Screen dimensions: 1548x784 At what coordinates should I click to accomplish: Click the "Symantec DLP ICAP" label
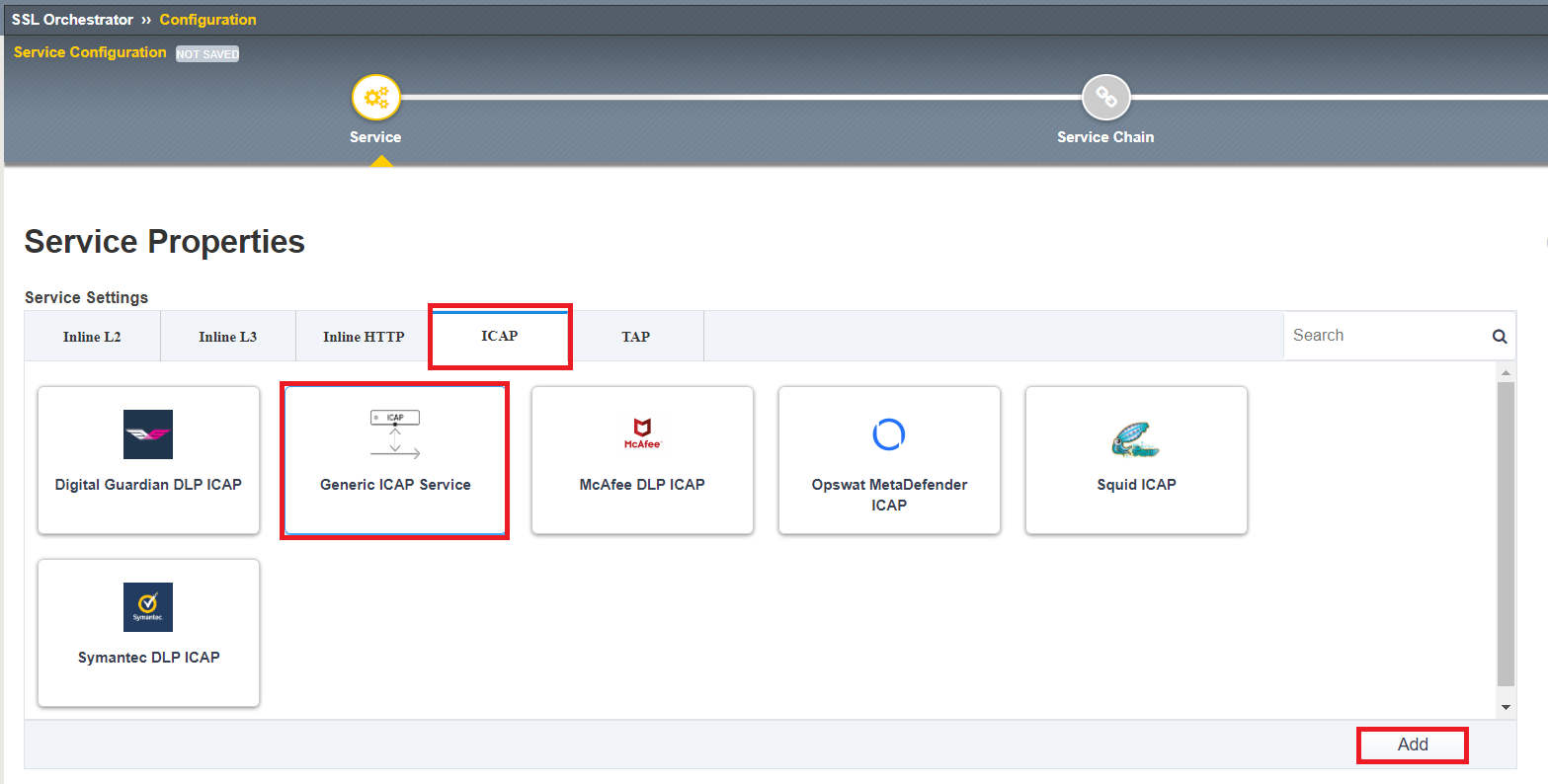pos(148,658)
